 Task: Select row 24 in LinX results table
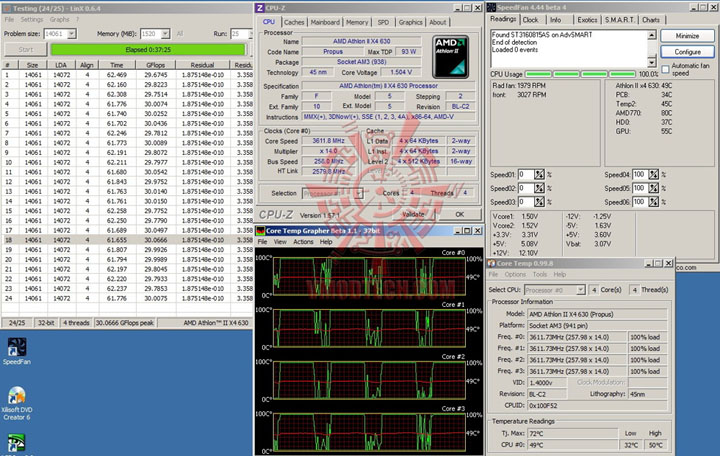click(127, 298)
